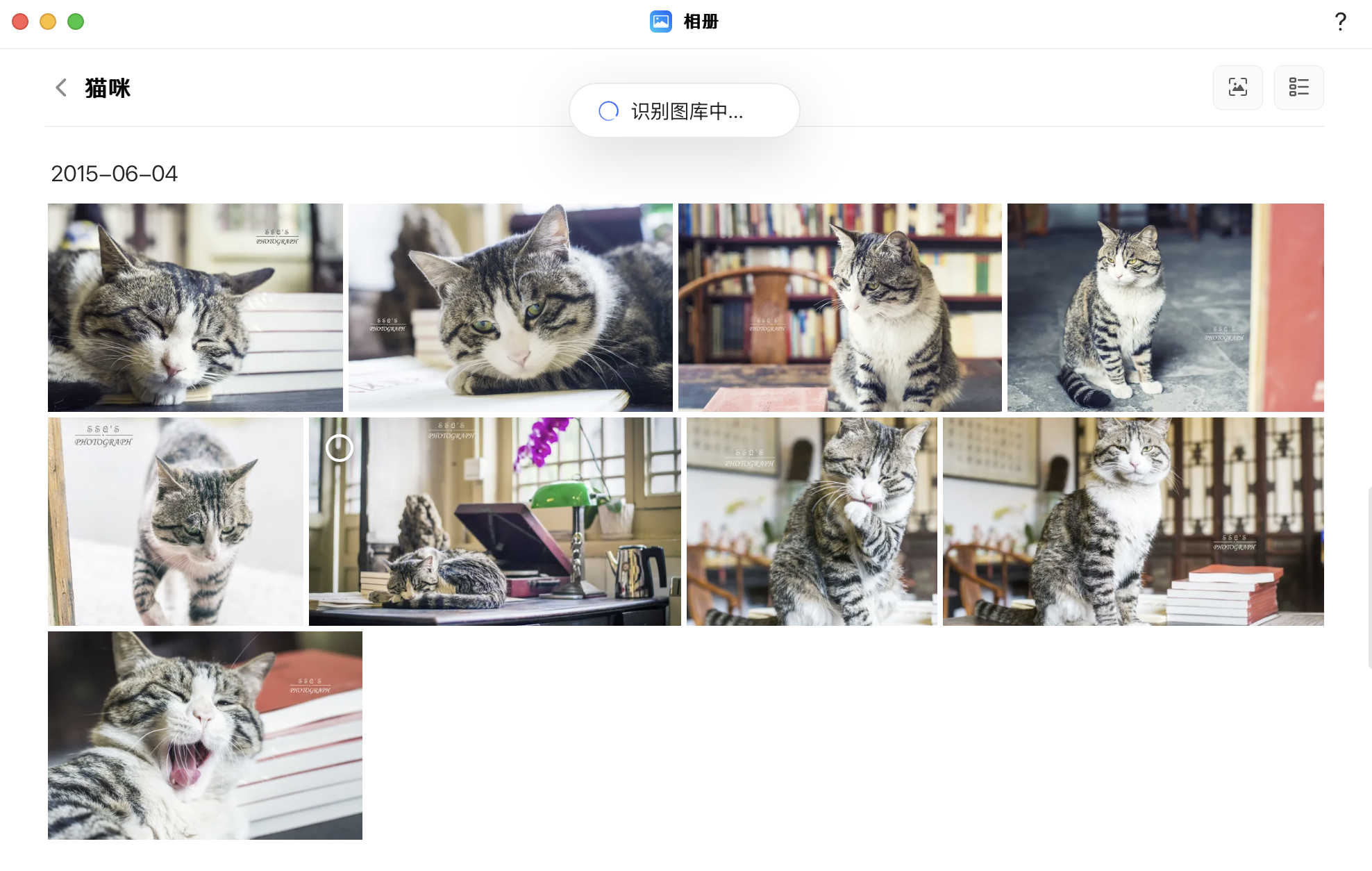Screen dimensions: 1372x871
Task: Click the green fullscreen window button
Action: [x=76, y=22]
